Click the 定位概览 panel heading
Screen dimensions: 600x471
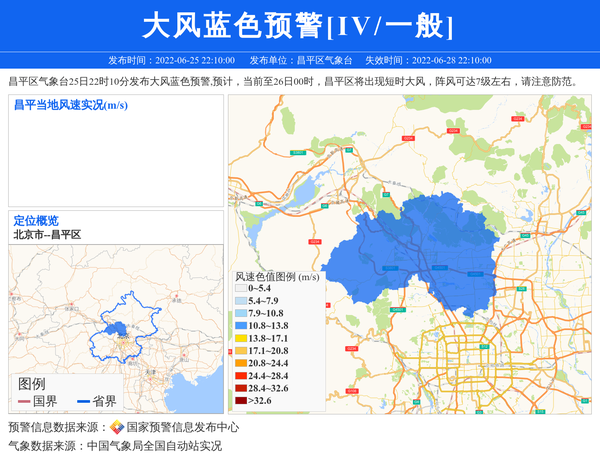[36, 220]
